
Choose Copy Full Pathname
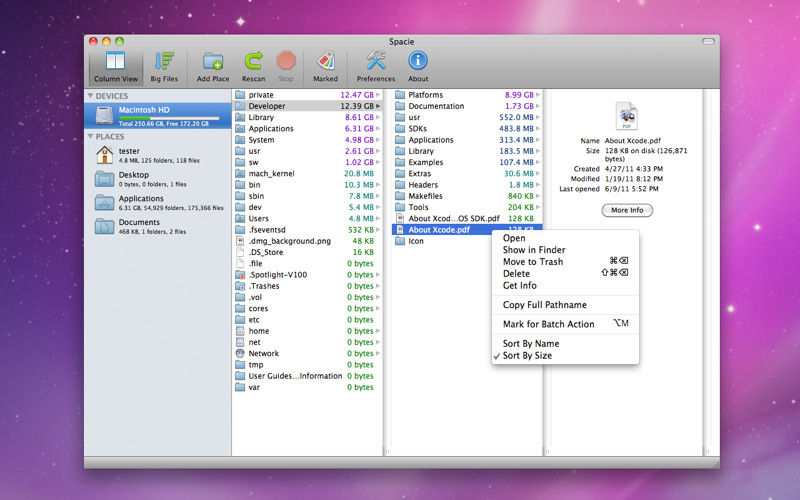(565, 305)
